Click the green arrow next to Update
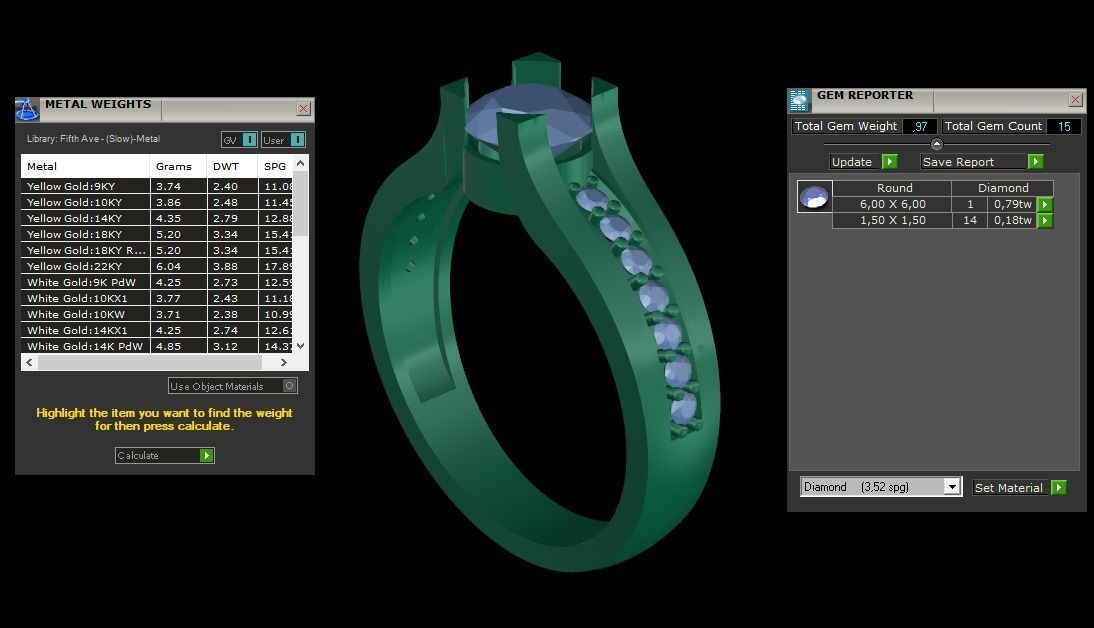The height and width of the screenshot is (628, 1094). (890, 162)
